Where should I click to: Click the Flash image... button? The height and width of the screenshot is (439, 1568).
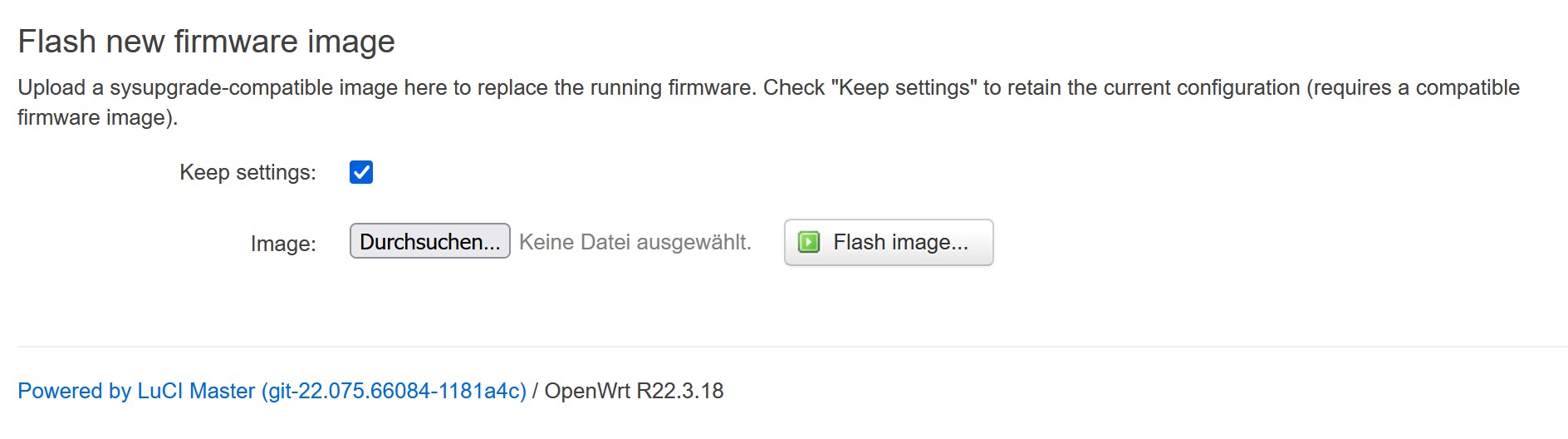[x=888, y=242]
